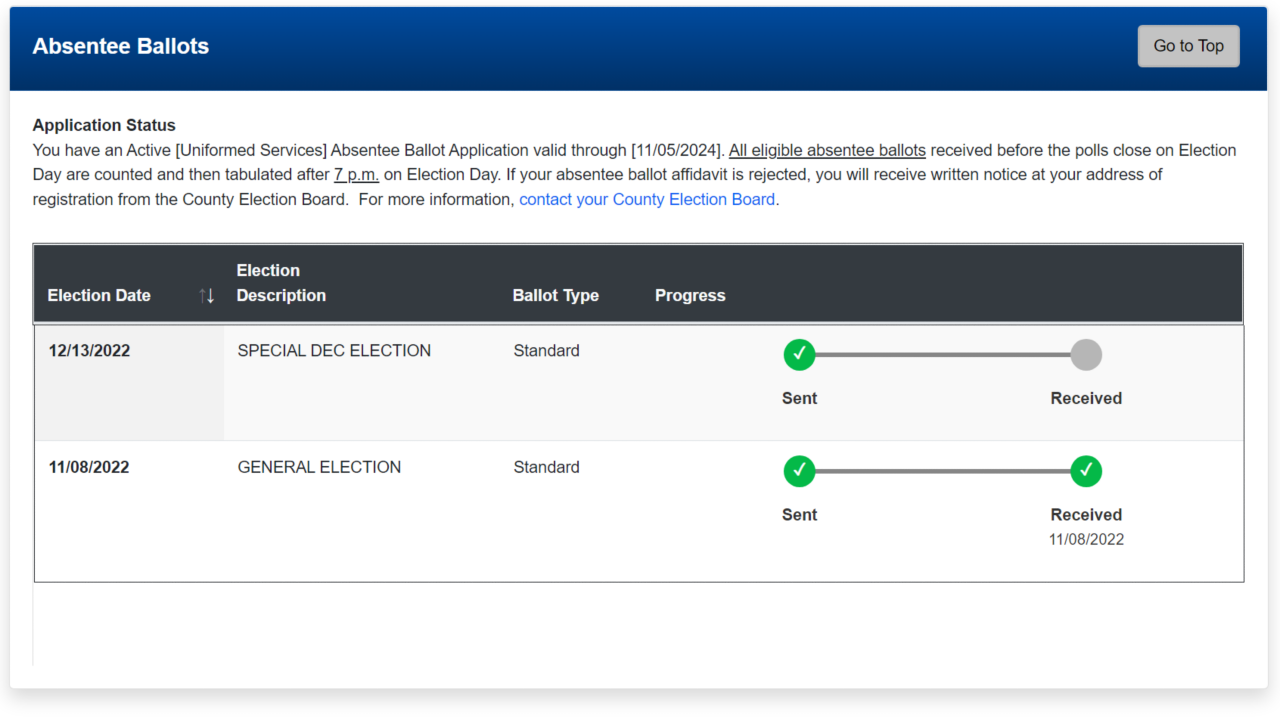The width and height of the screenshot is (1280, 727).
Task: Open sort options for the Election Description column
Action: (x=281, y=283)
